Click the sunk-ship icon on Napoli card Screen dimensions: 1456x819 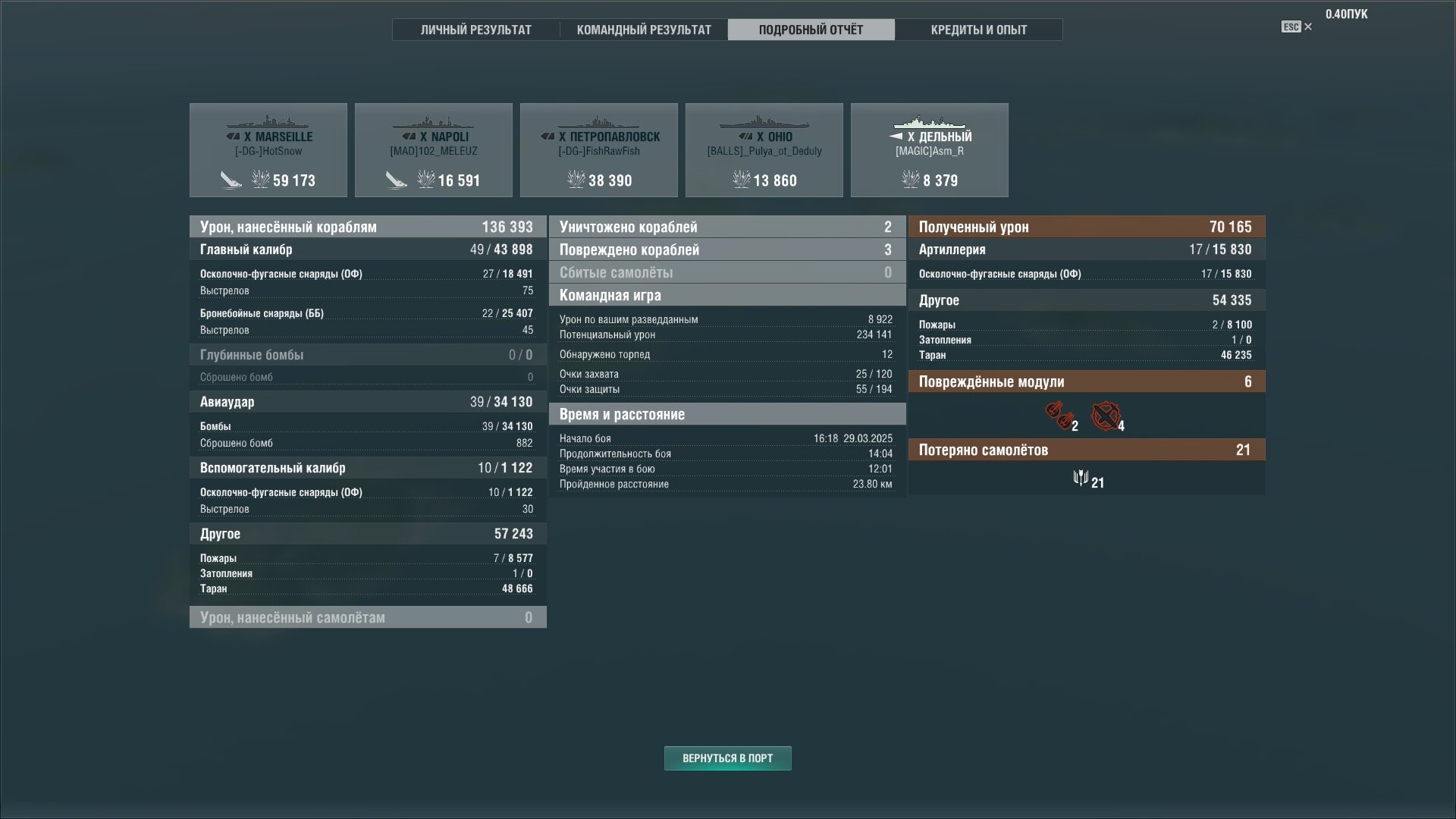(x=396, y=180)
